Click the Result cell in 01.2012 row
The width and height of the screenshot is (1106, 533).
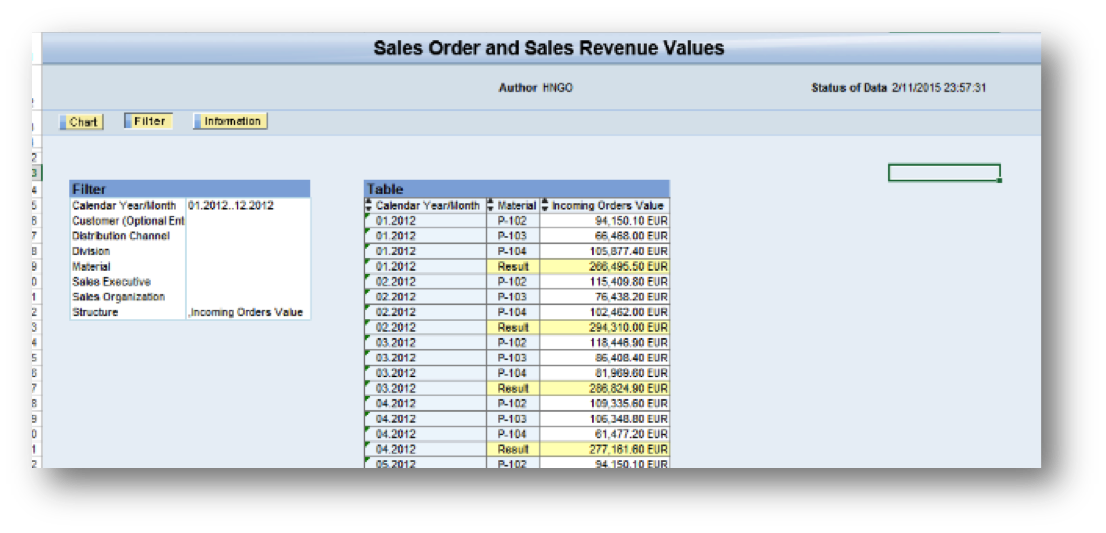(x=514, y=266)
